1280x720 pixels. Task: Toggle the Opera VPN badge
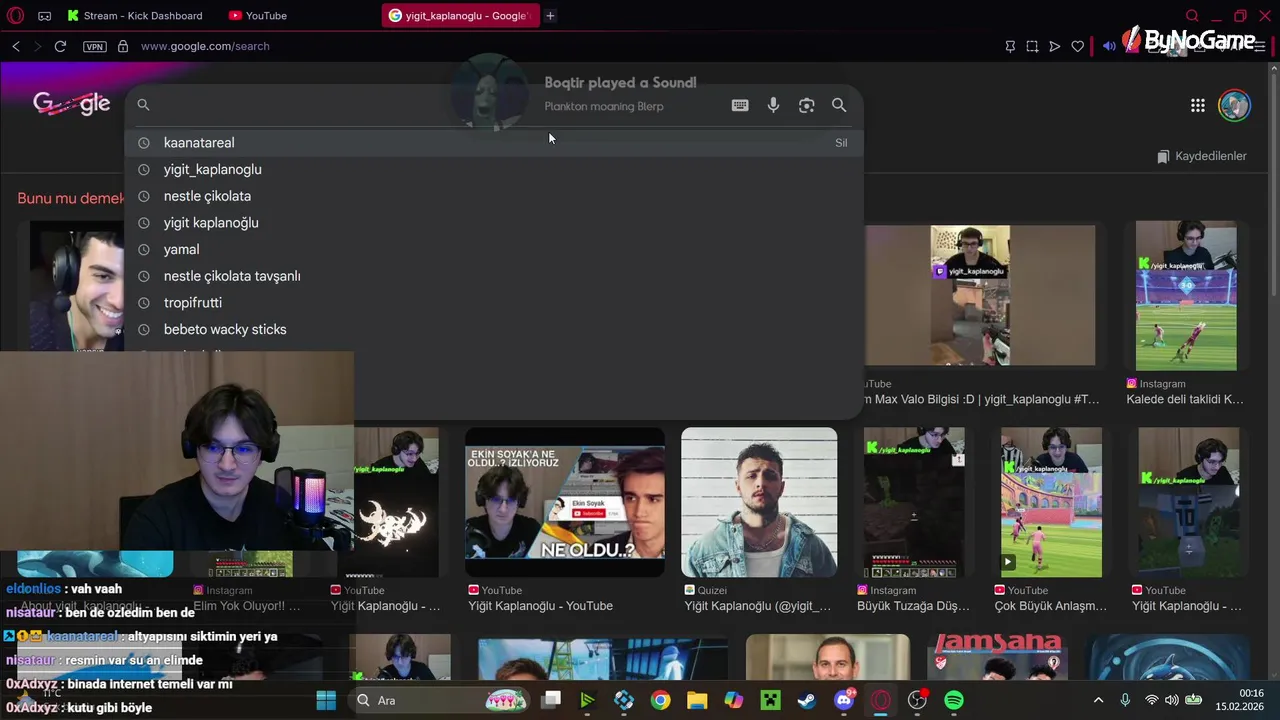pos(95,46)
